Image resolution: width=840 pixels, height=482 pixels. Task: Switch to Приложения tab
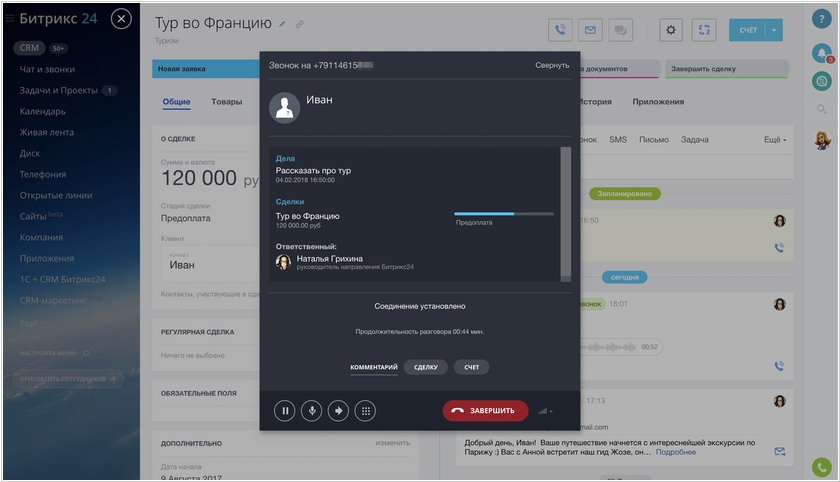point(658,102)
